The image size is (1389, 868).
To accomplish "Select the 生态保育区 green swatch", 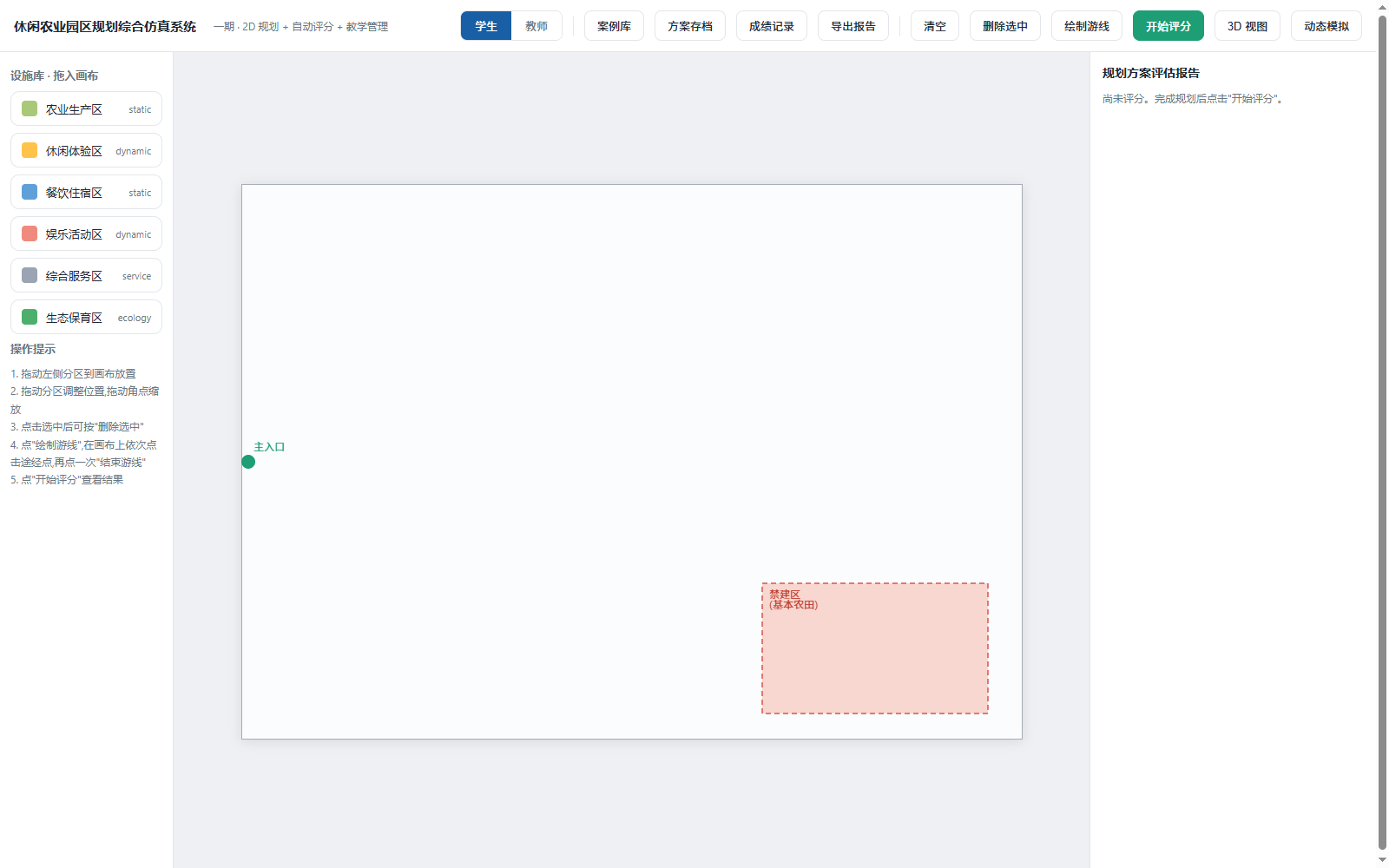I will 30,317.
